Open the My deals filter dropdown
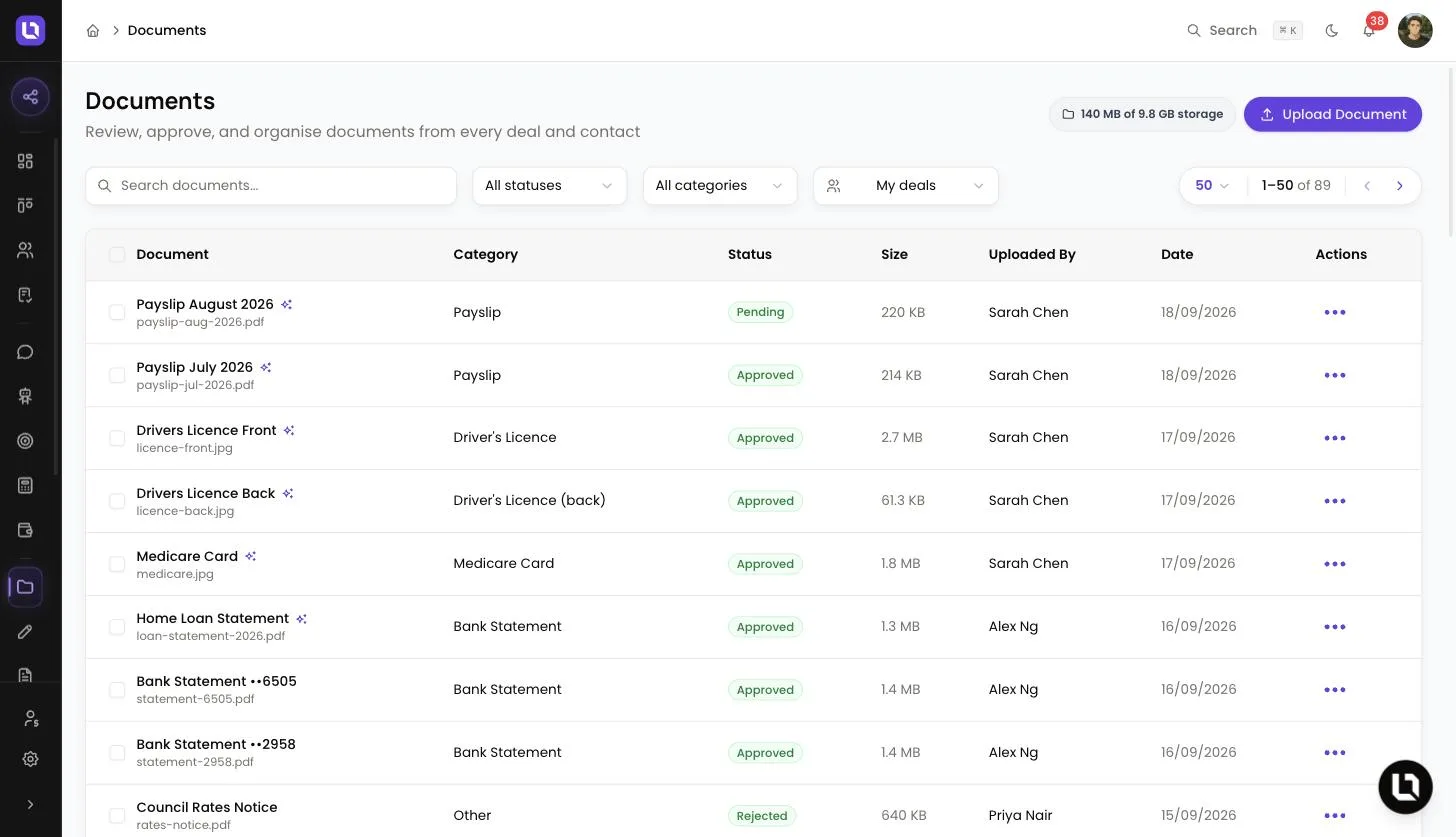1456x837 pixels. pyautogui.click(x=906, y=186)
